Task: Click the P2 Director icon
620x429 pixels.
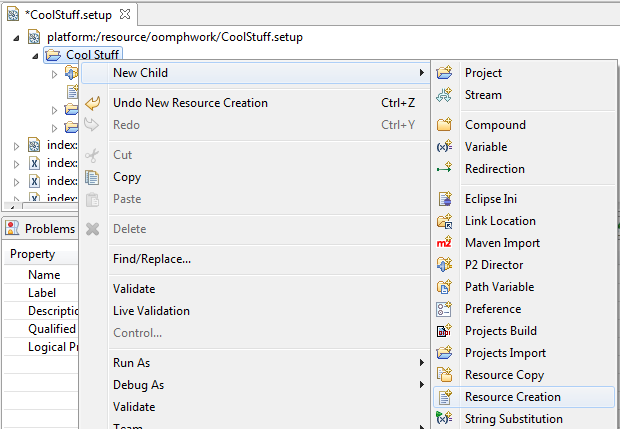Action: pos(445,265)
